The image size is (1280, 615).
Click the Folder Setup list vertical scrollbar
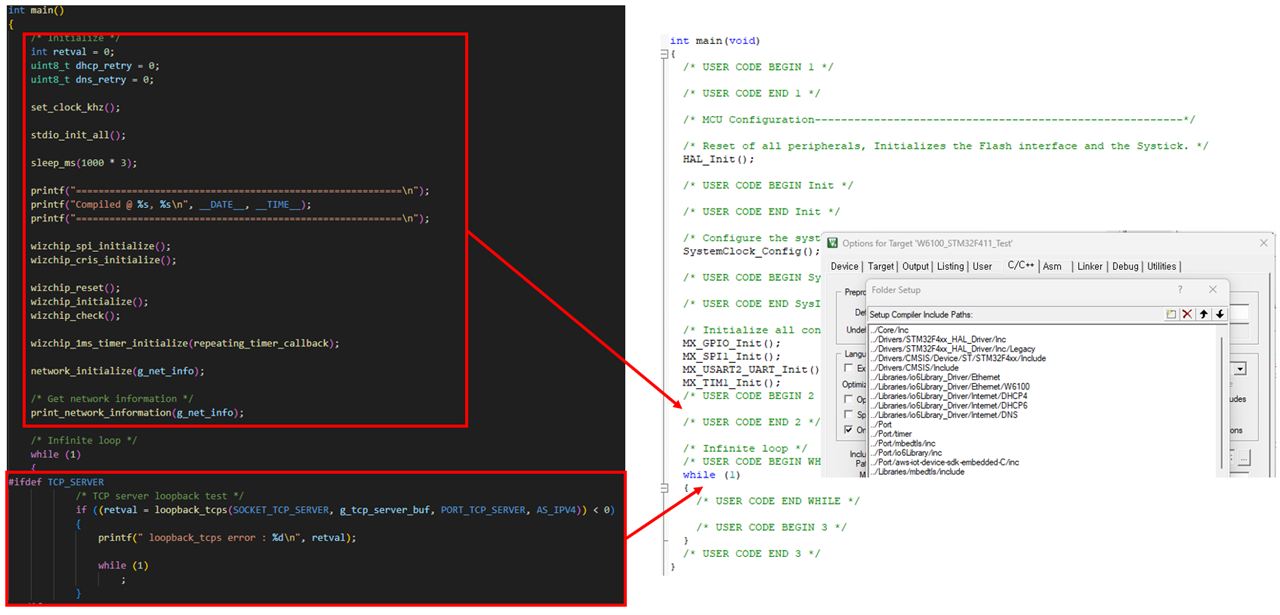pyautogui.click(x=1222, y=400)
